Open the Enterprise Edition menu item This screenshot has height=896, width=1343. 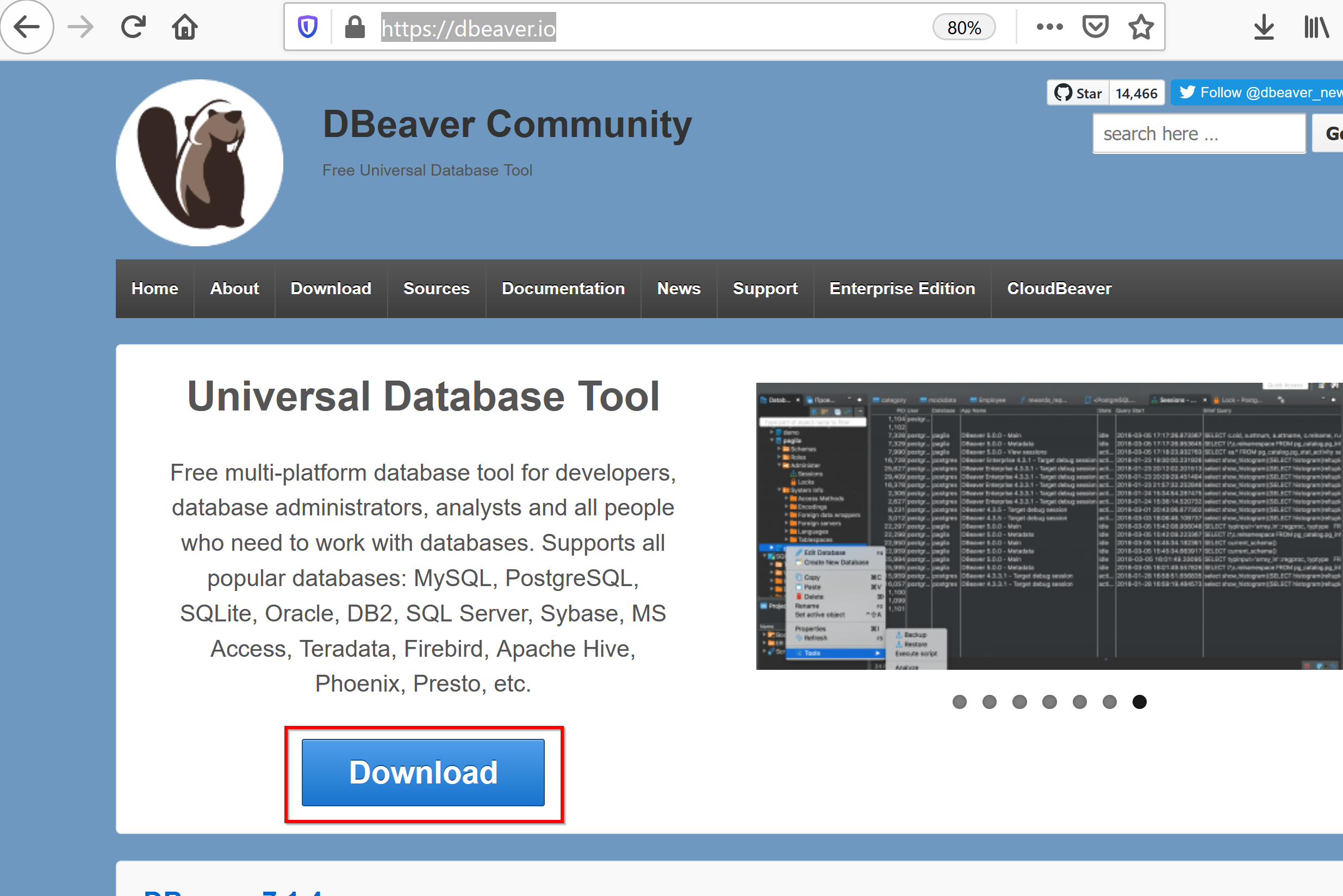(x=903, y=289)
